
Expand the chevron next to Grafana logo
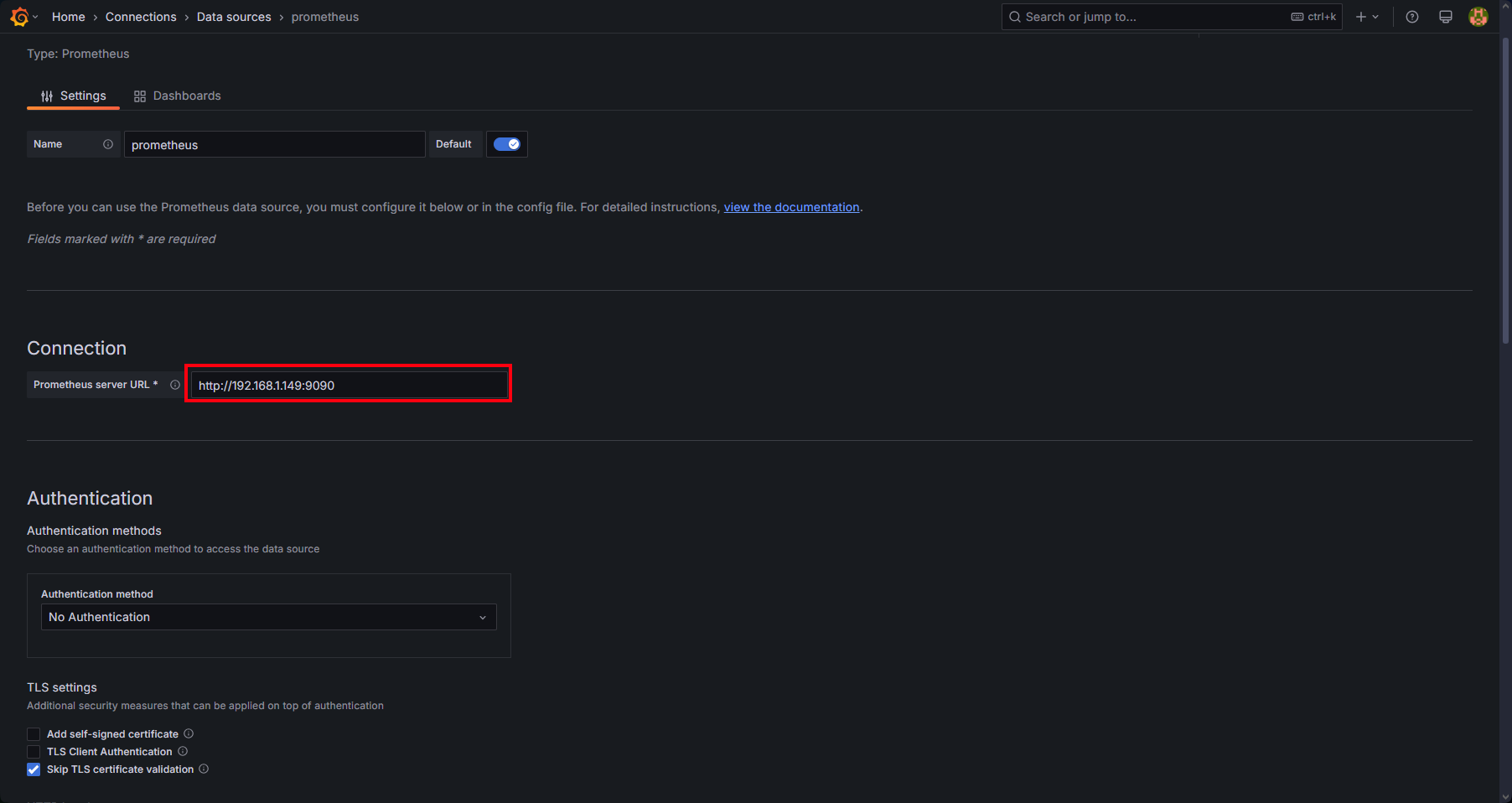pos(35,17)
